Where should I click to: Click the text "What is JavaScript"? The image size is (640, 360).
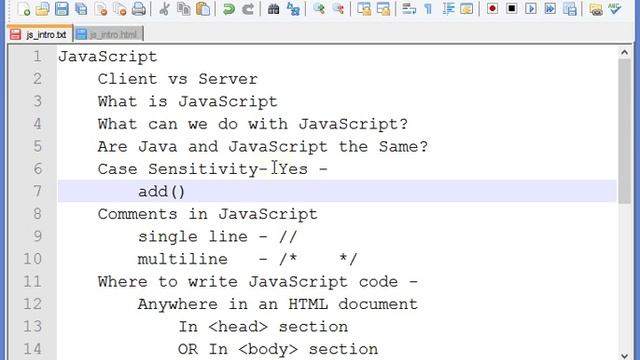point(187,101)
